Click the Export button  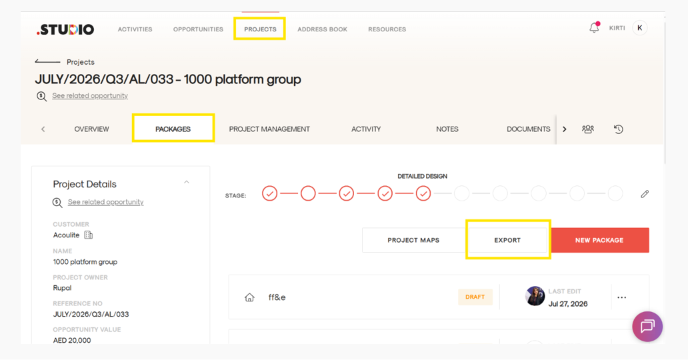[x=508, y=240]
